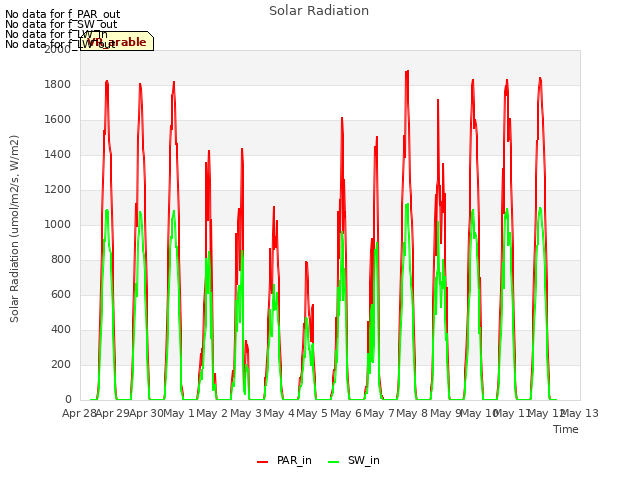Click the 0 y-axis tick label
The image size is (640, 480).
(x=68, y=399)
